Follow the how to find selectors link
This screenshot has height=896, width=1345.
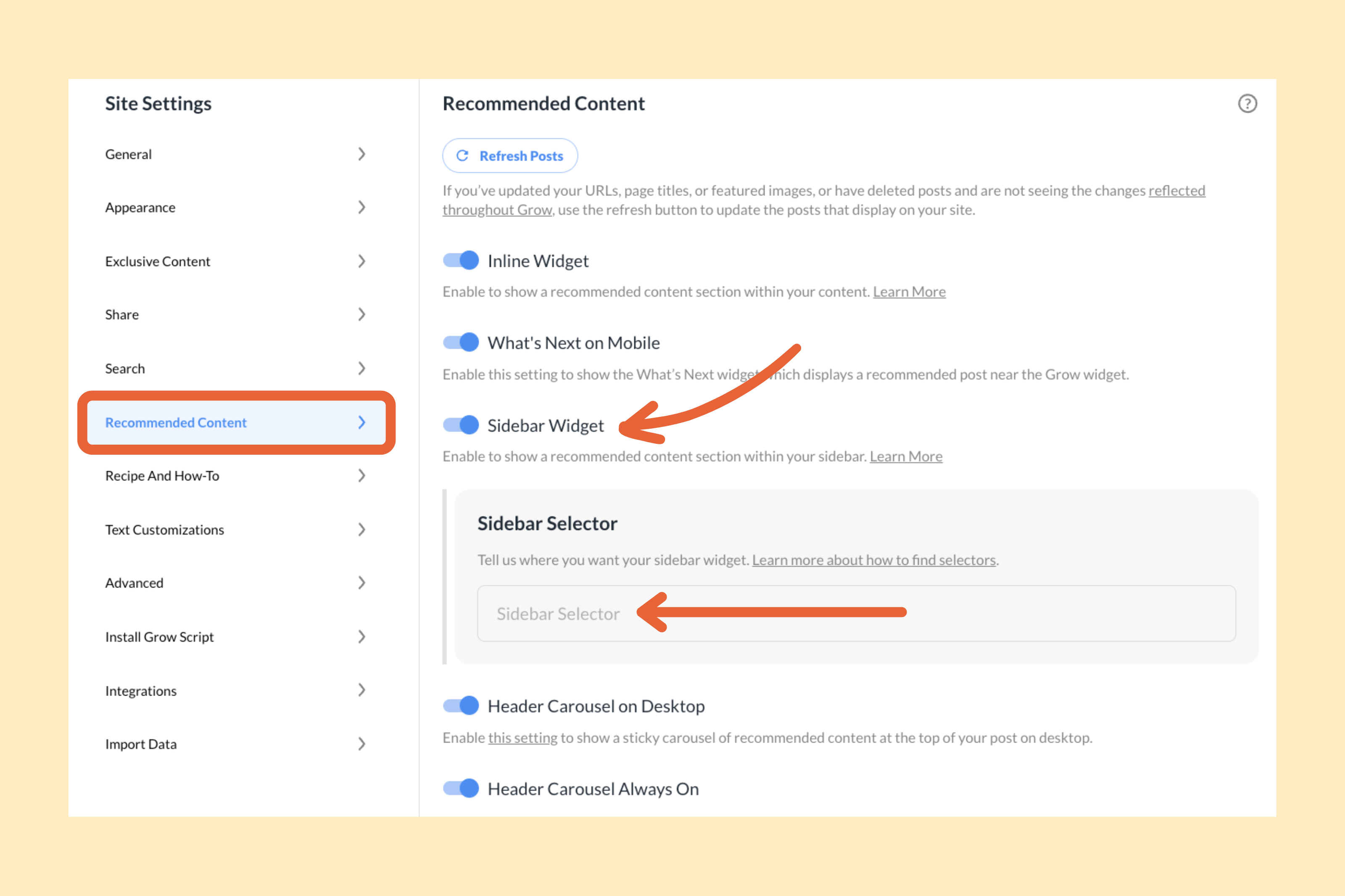click(874, 560)
